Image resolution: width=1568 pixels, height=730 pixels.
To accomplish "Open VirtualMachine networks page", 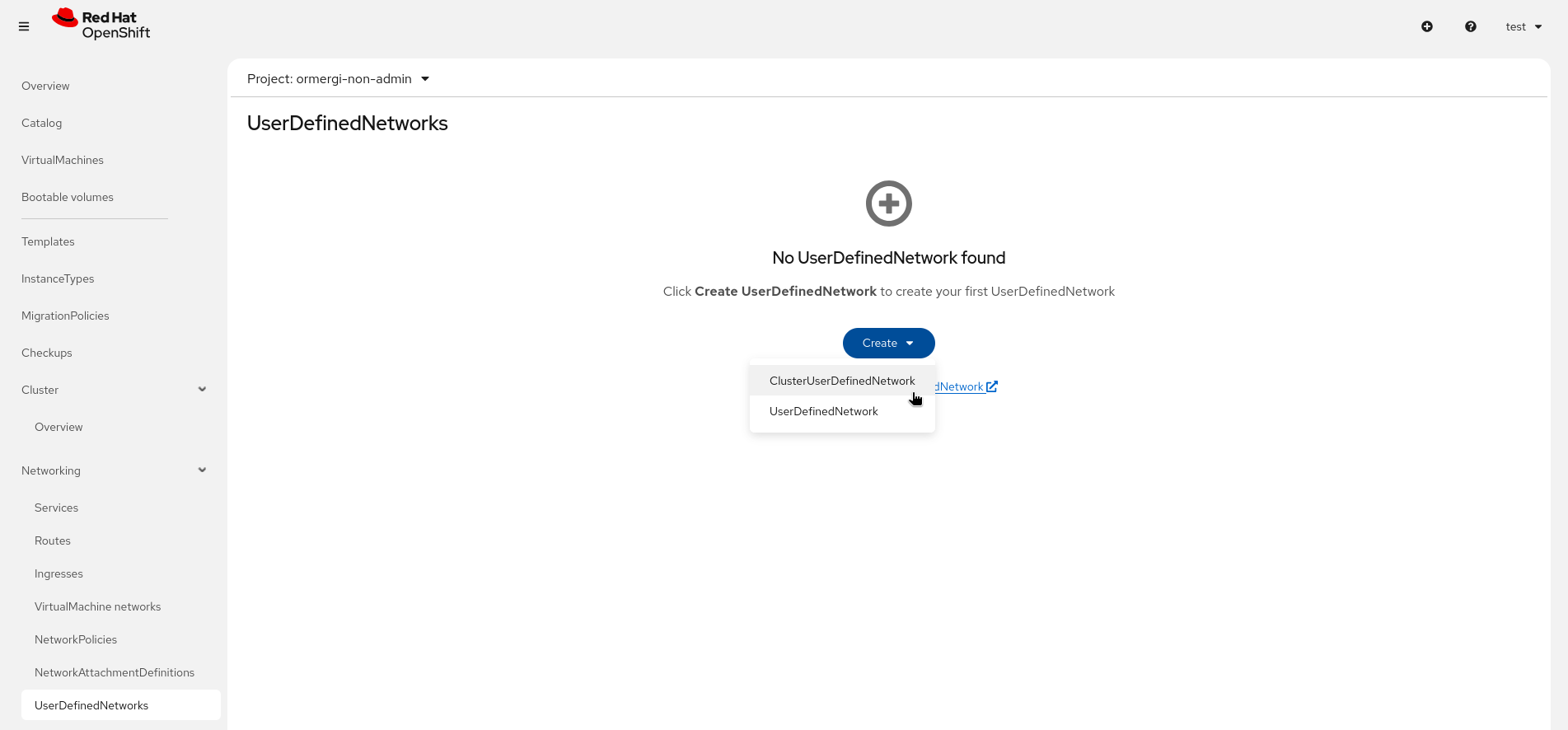I will 98,606.
